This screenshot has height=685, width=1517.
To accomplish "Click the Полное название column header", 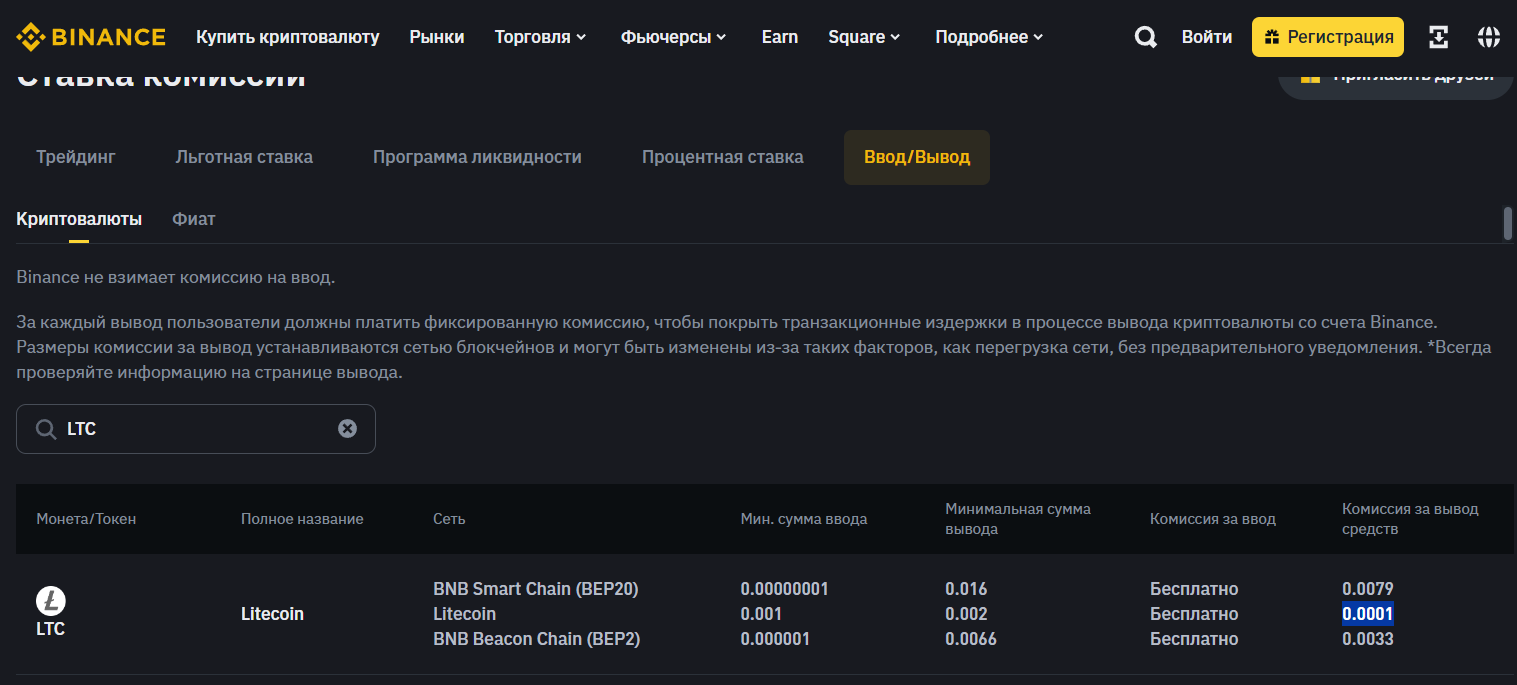I will coord(302,519).
